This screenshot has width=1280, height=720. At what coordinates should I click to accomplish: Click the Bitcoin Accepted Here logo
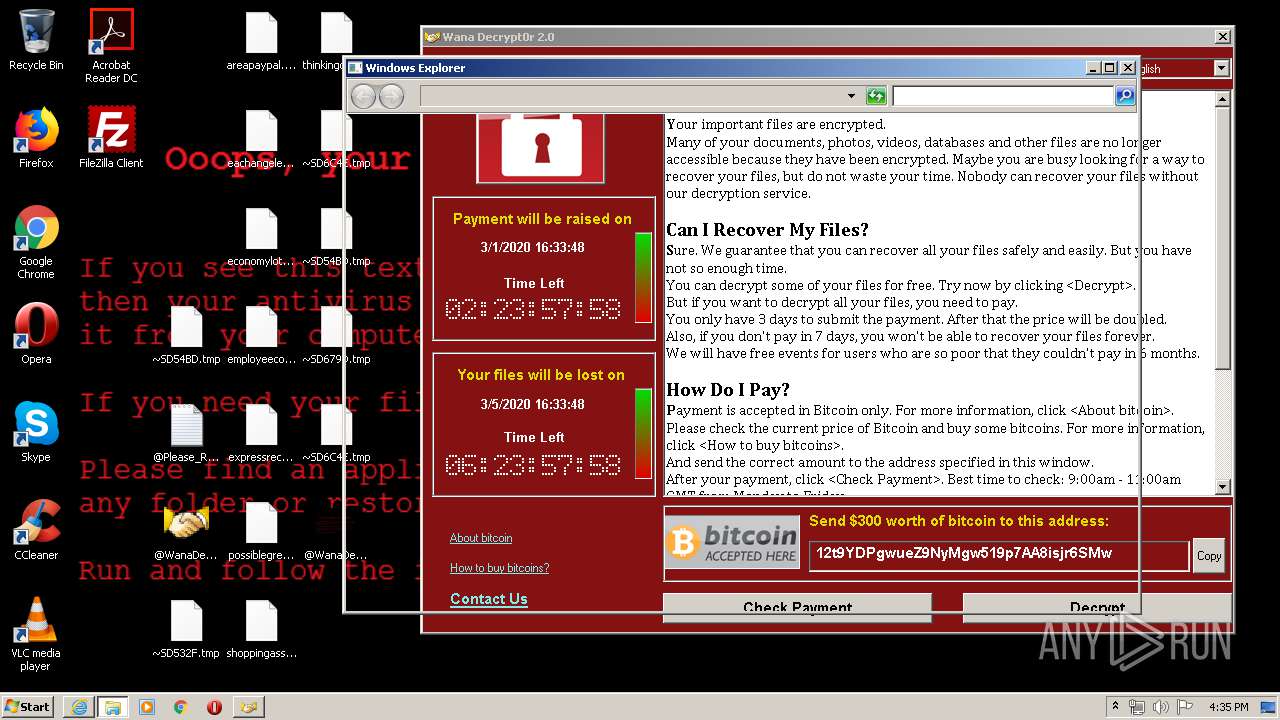(732, 542)
